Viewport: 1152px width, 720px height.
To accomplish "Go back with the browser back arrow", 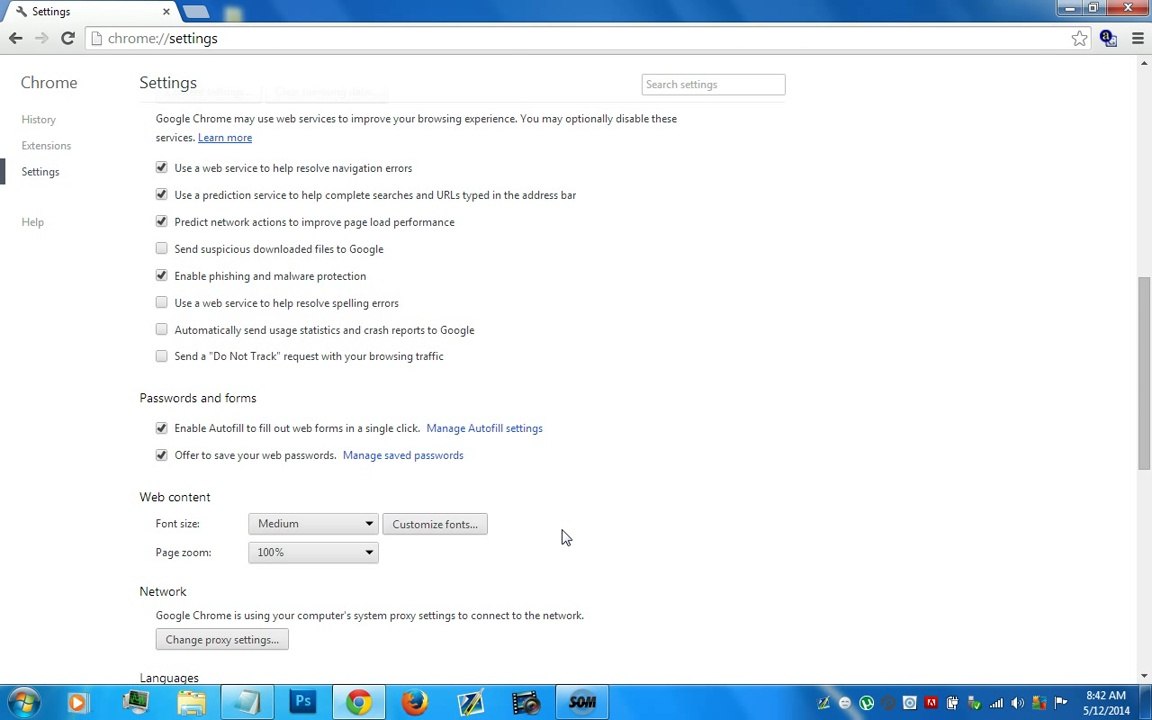I will pos(15,38).
